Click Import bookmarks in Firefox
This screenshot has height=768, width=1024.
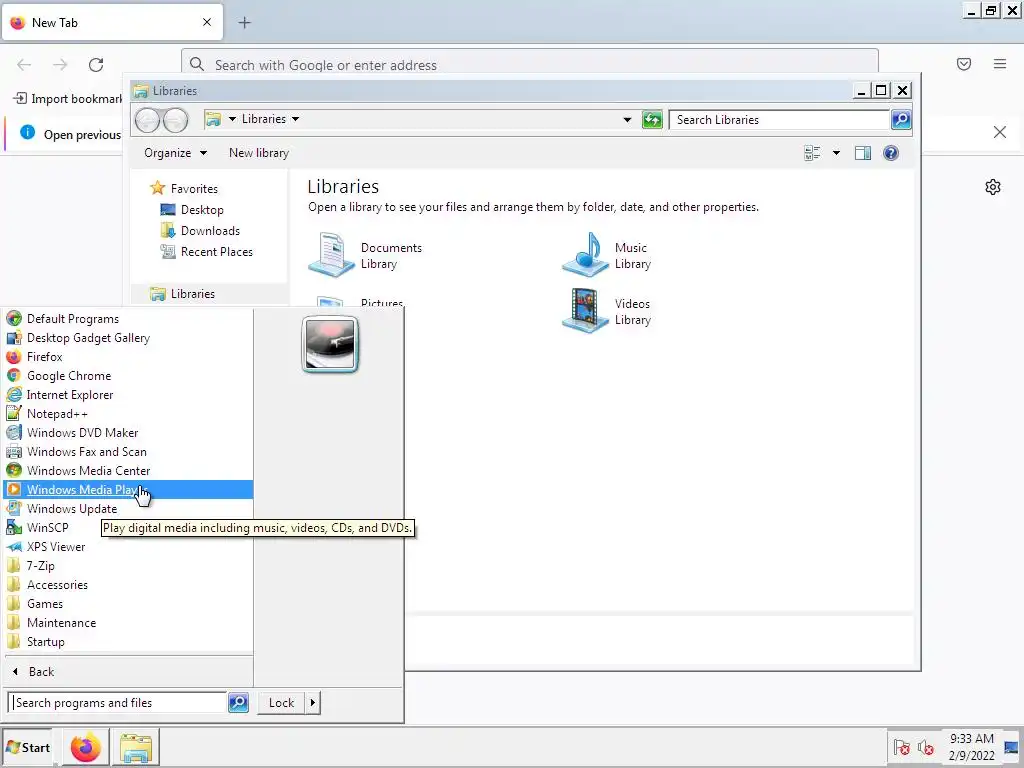pyautogui.click(x=68, y=99)
